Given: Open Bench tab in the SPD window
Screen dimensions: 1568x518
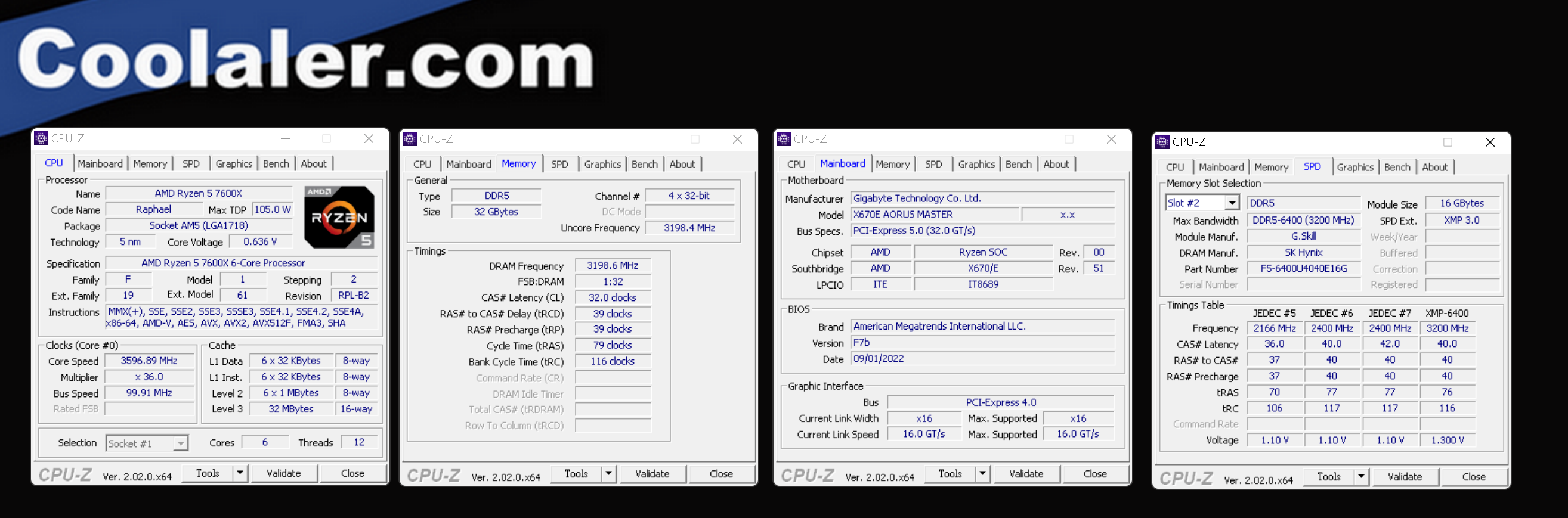Looking at the screenshot, I should pyautogui.click(x=1397, y=168).
